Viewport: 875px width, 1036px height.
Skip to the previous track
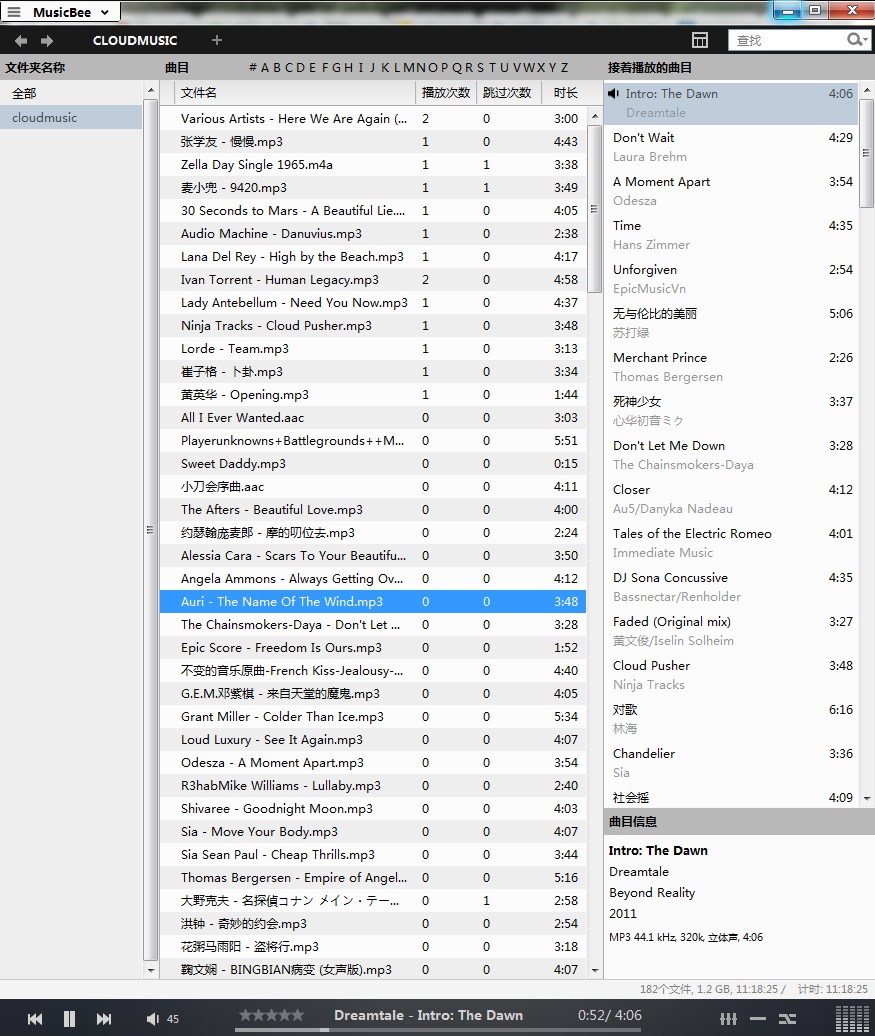35,1018
